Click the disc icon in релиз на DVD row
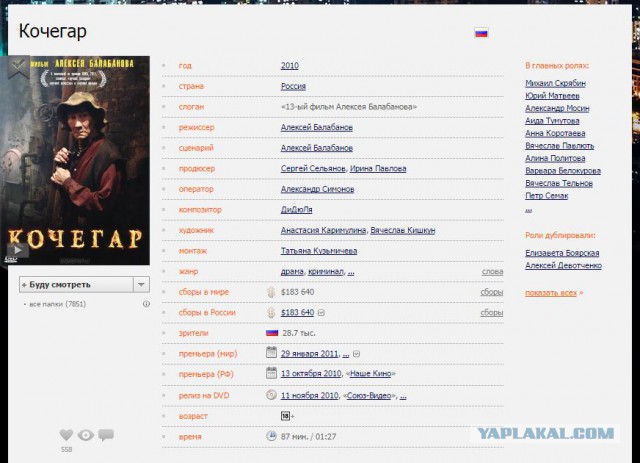The image size is (640, 463). point(271,395)
